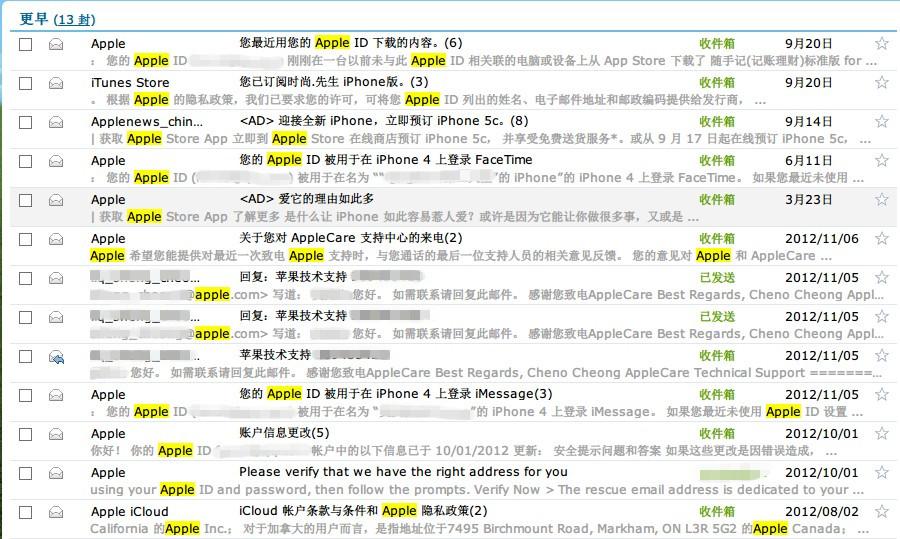Screen dimensions: 900x539
Task: Tick checkbox for AppleCare 支持中心的来电 email
Action: pos(25,239)
